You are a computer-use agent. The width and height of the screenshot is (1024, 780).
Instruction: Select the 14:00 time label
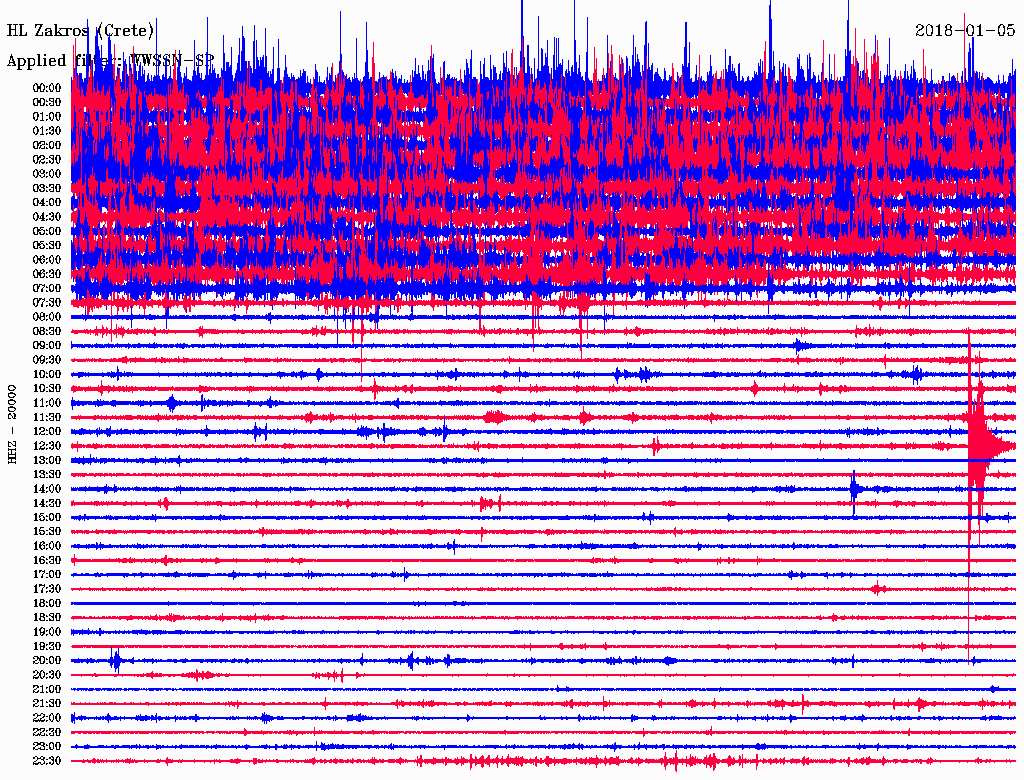(x=47, y=489)
